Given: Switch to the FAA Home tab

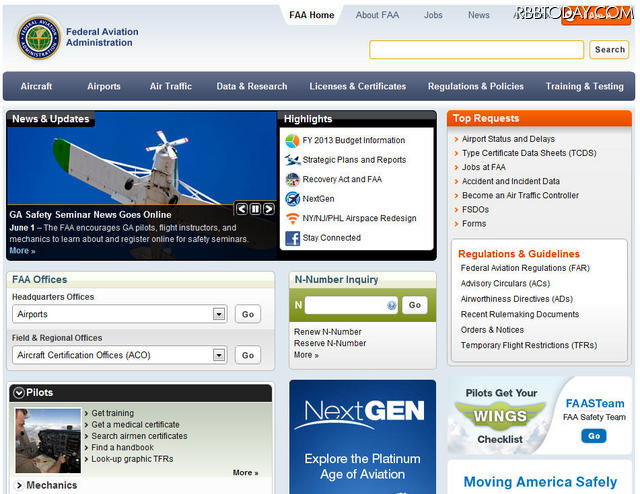Looking at the screenshot, I should tap(311, 15).
